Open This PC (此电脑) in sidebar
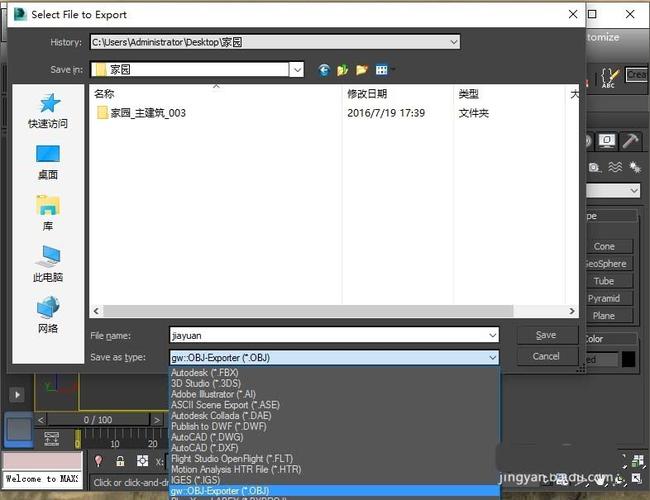Image resolution: width=650 pixels, height=500 pixels. (x=48, y=265)
